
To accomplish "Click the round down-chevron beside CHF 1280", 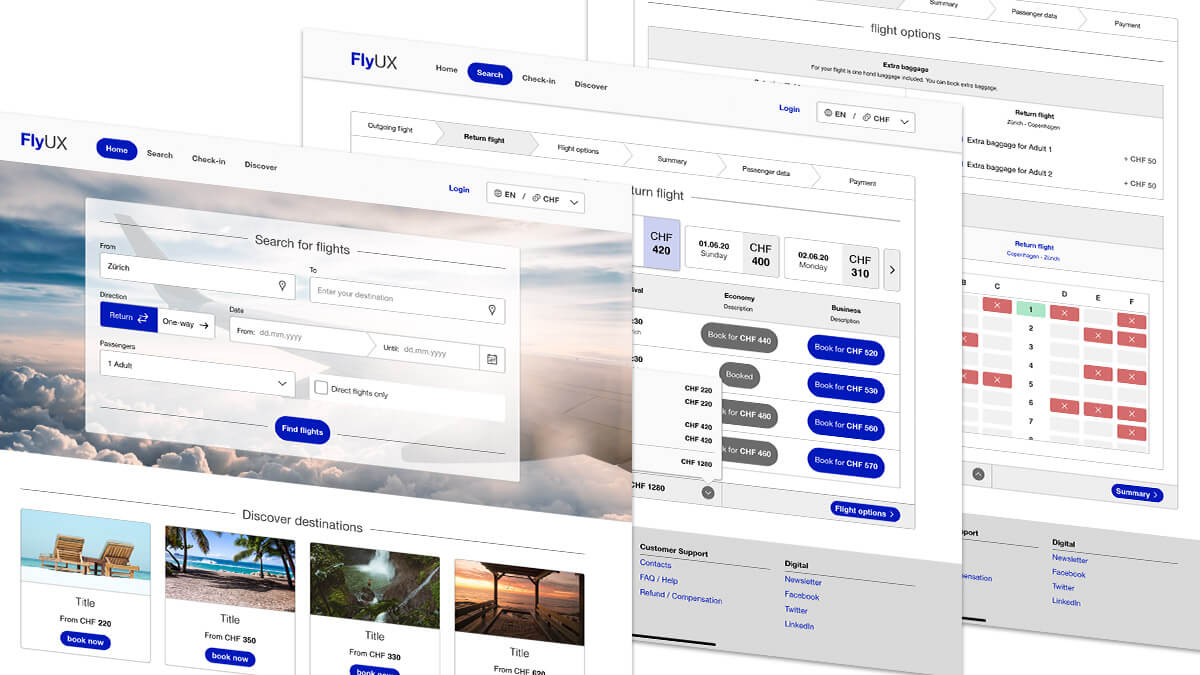I will point(708,492).
